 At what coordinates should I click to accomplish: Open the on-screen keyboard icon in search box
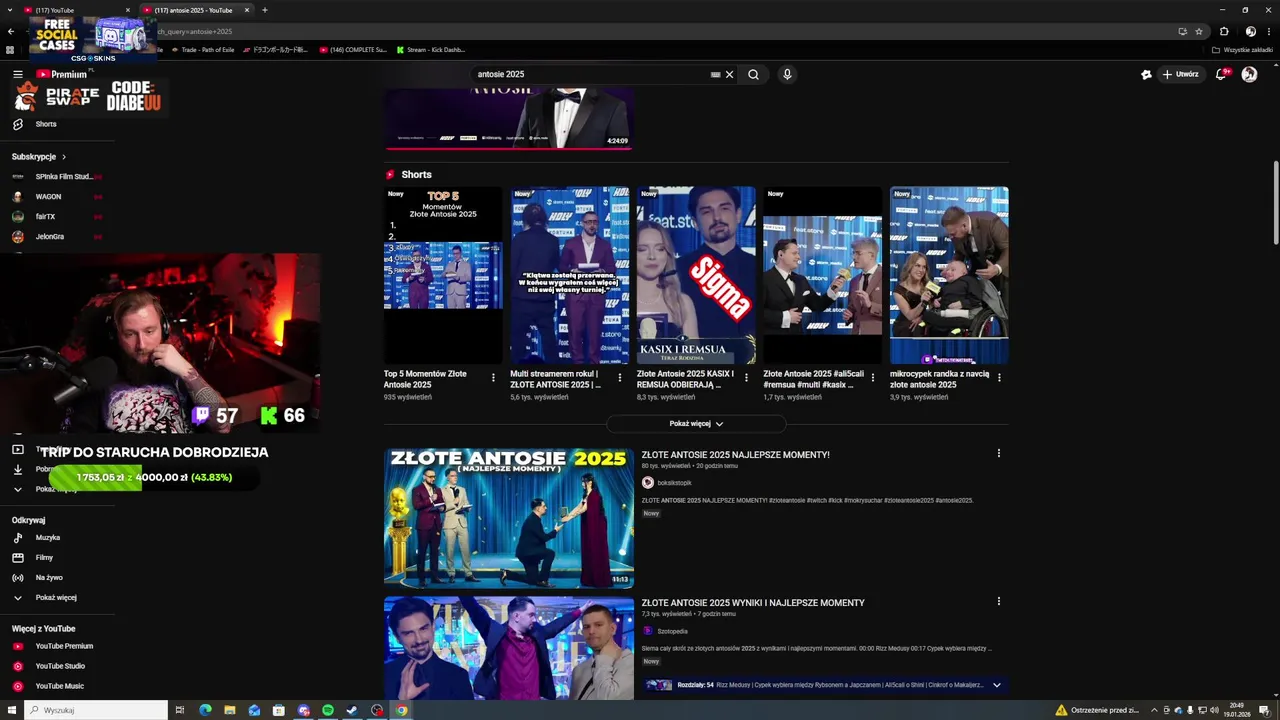pos(715,74)
